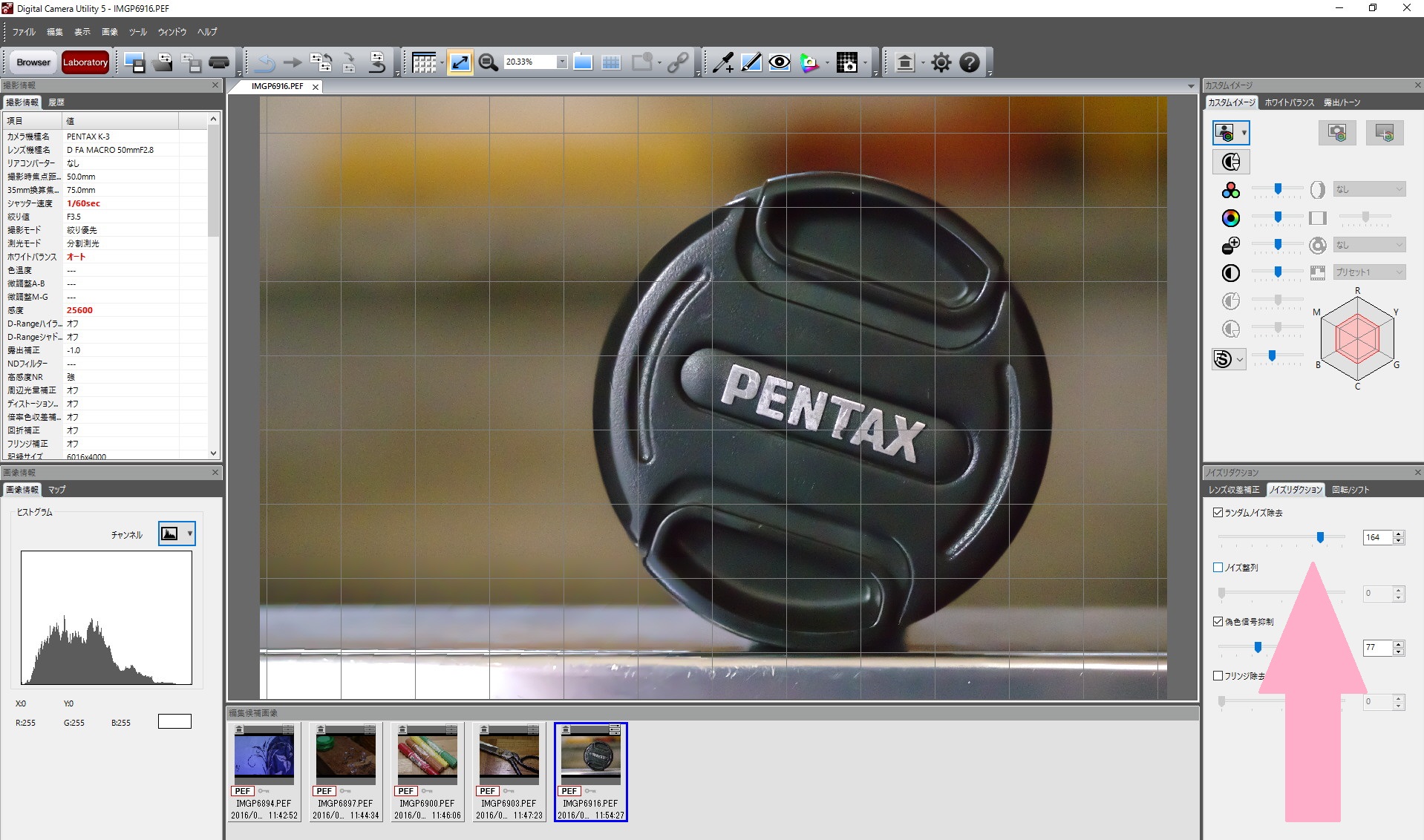Select thumbnail IMGP6894.PEF
Viewport: 1424px width, 840px height.
264,772
